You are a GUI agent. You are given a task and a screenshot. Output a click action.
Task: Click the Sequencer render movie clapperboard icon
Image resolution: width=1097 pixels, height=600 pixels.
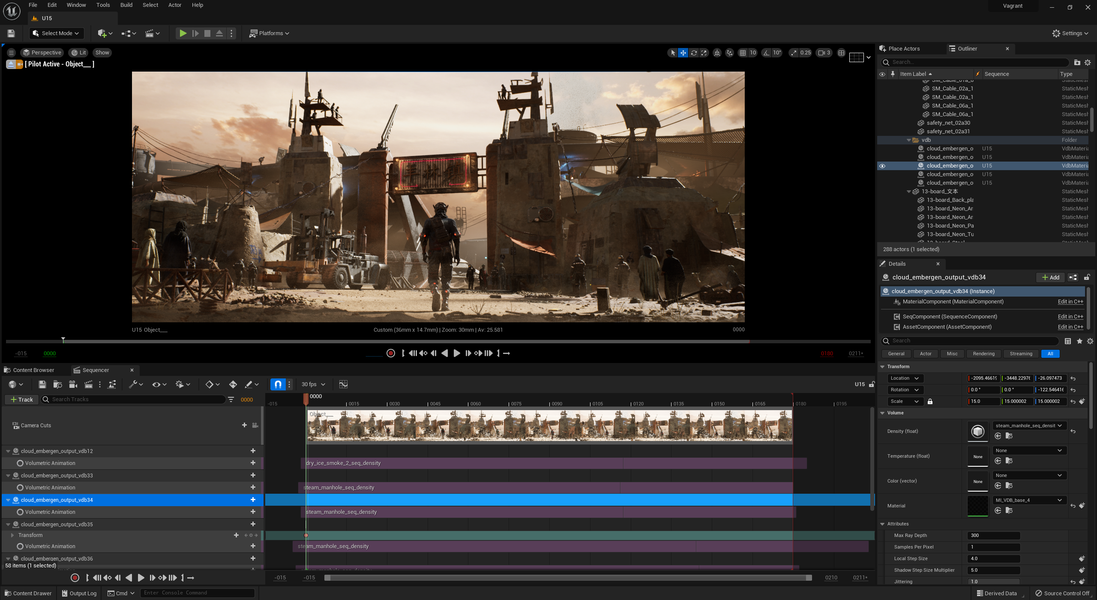(88, 384)
